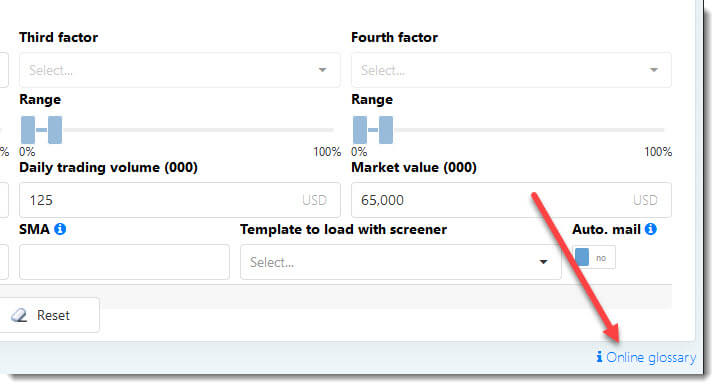
Task: Click Third factor range left handle
Action: (x=28, y=130)
